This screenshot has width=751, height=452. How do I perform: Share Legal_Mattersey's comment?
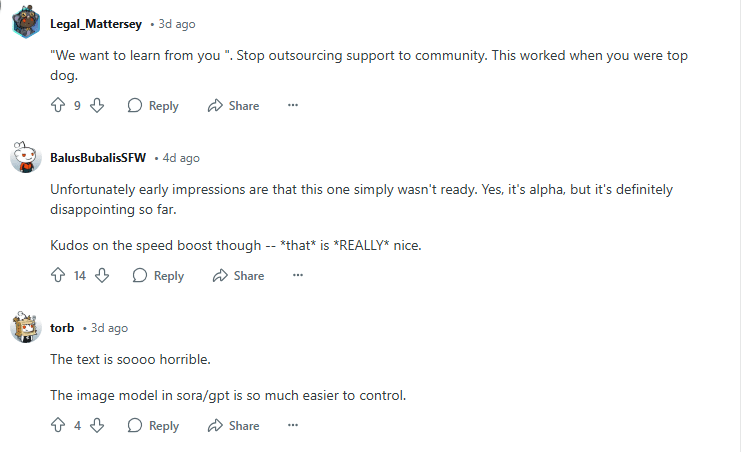coord(233,106)
